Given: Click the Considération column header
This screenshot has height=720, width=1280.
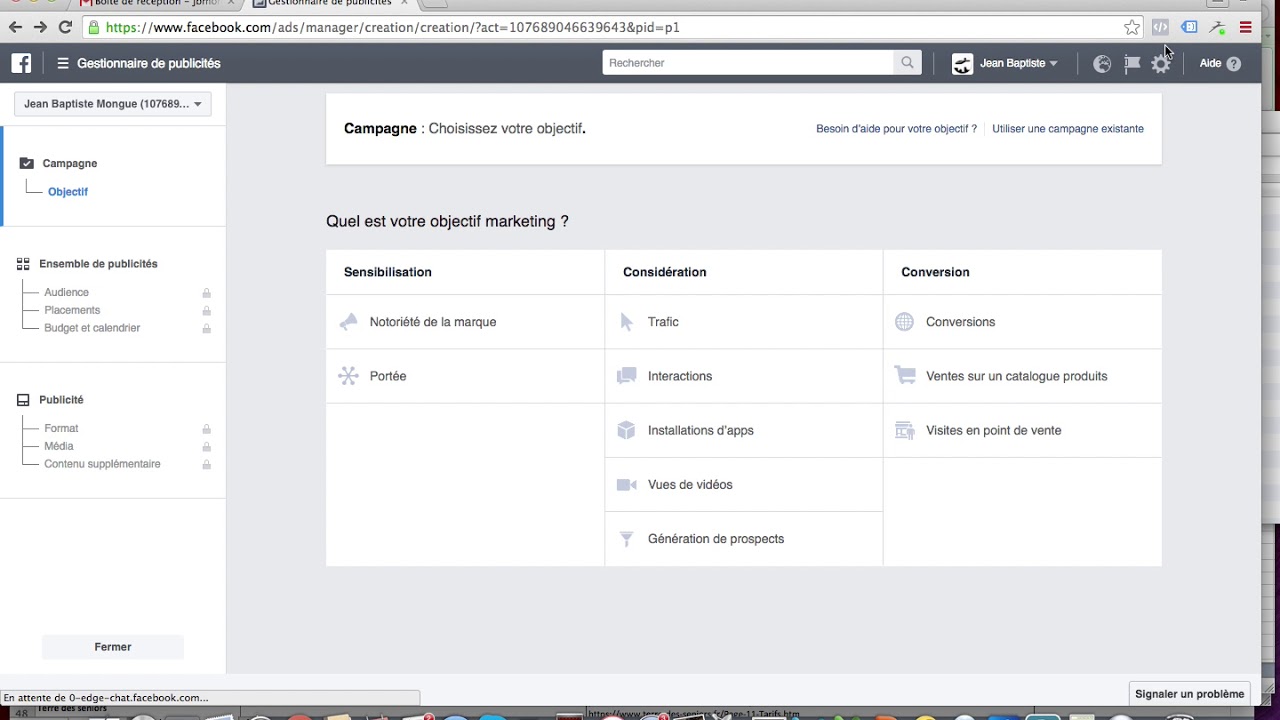Looking at the screenshot, I should click(665, 272).
